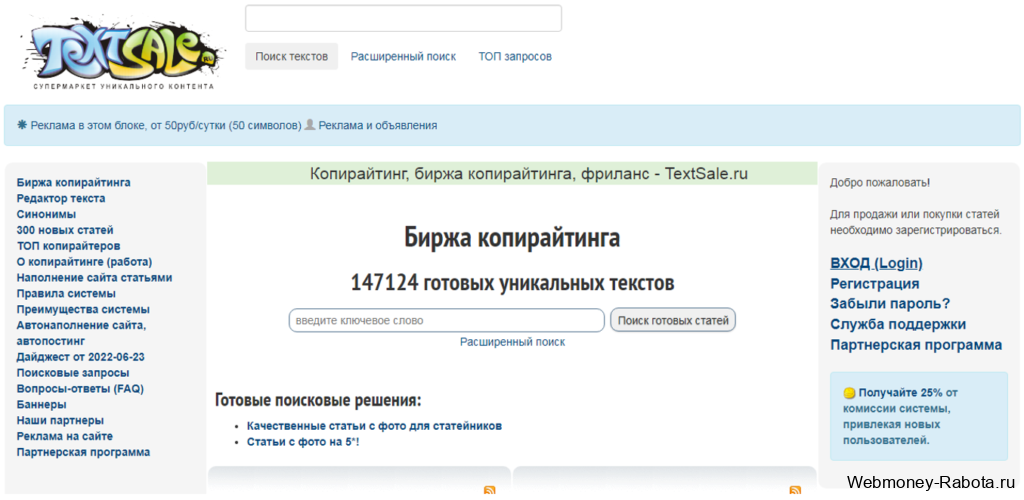The height and width of the screenshot is (500, 1024).
Task: Open Регистрация link
Action: (x=874, y=284)
